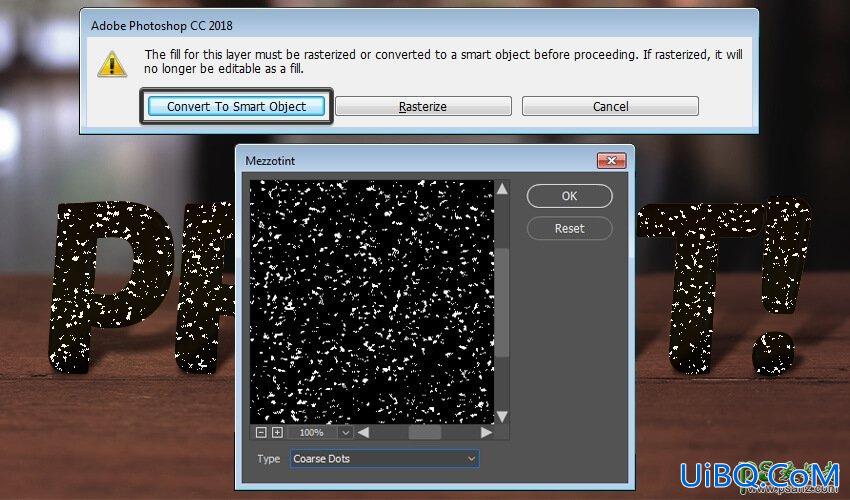
Task: Click the 100% zoom value field
Action: pos(312,432)
